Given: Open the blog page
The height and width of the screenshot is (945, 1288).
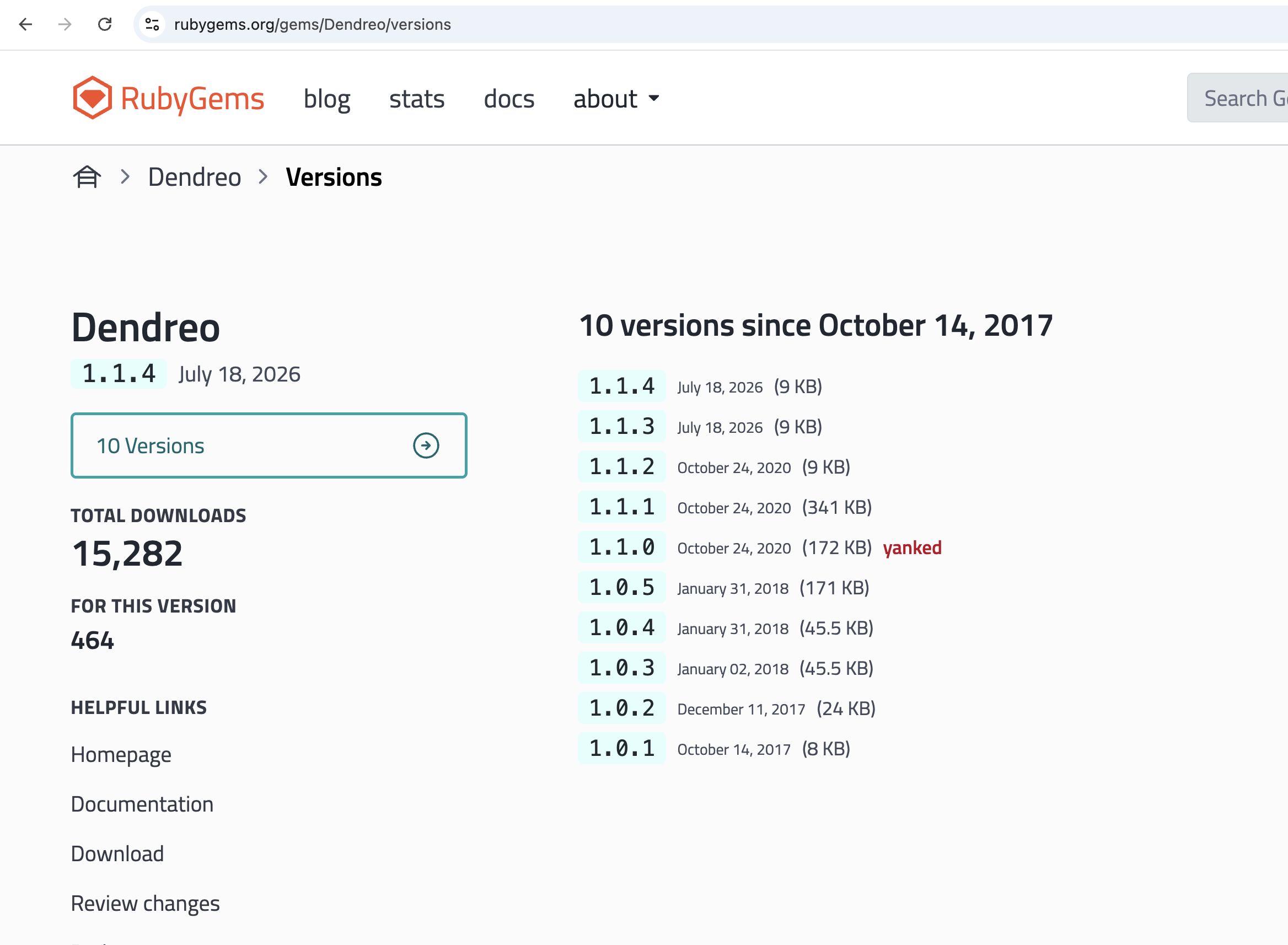Looking at the screenshot, I should (326, 98).
